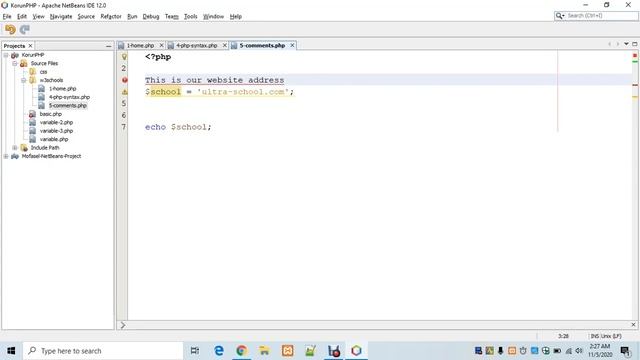Open the Navigate menu
The height and width of the screenshot is (360, 640).
(61, 16)
